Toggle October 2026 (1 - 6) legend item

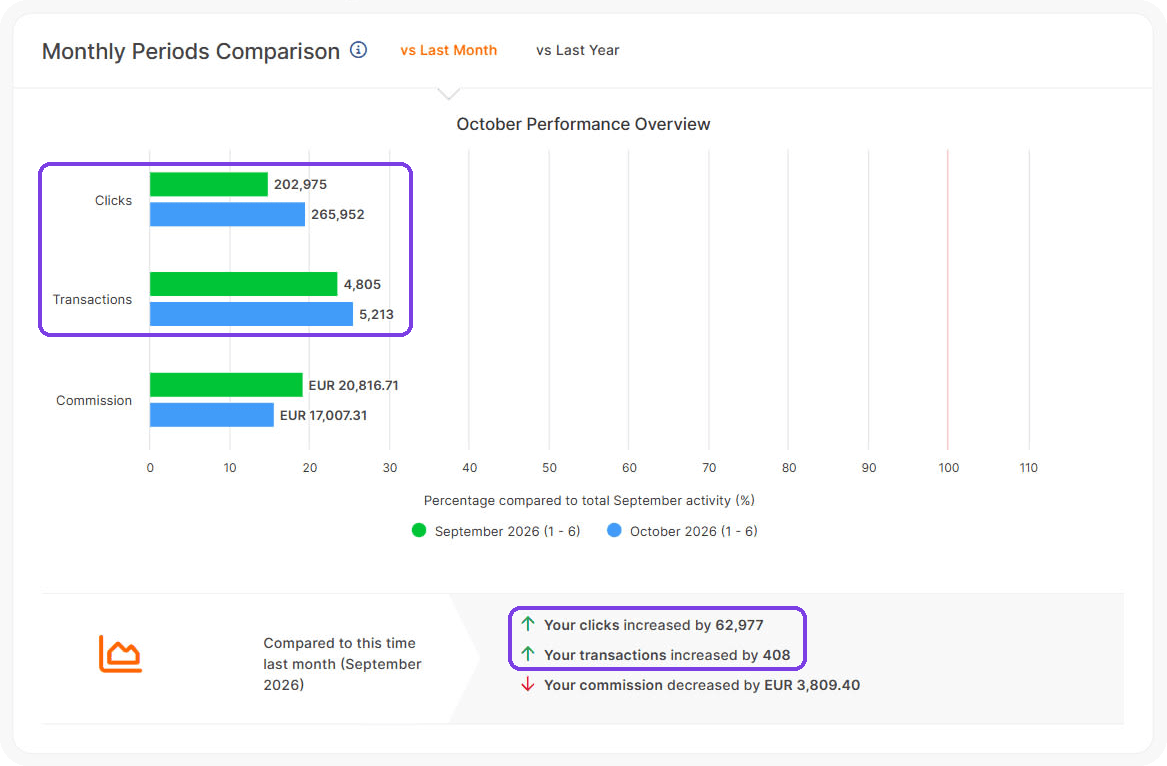(x=682, y=531)
